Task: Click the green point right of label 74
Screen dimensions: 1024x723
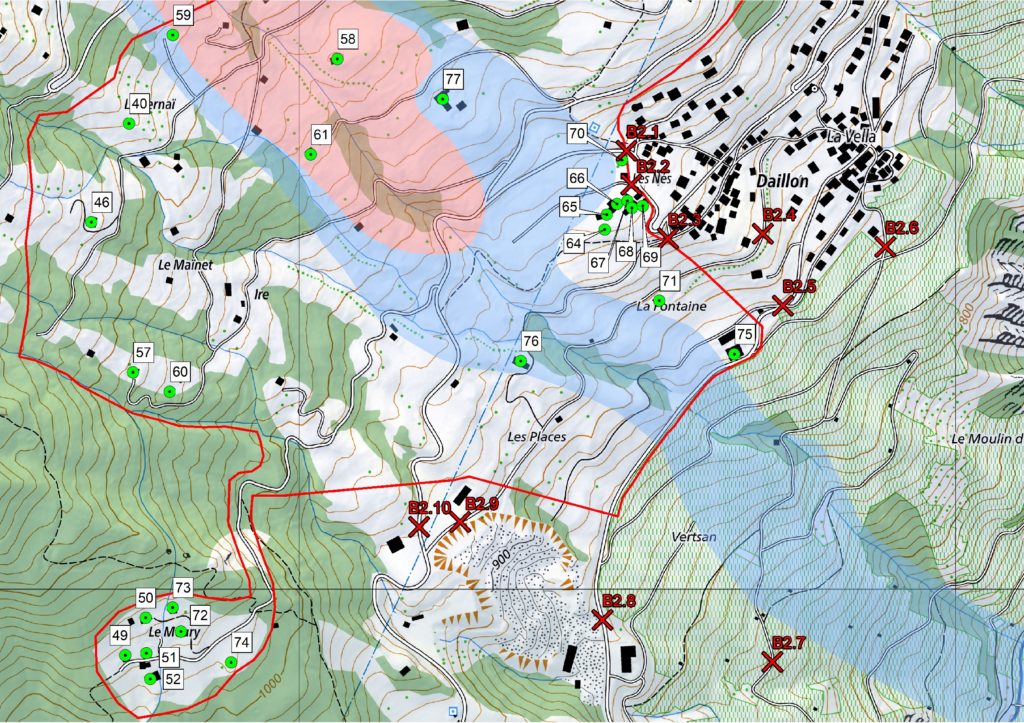Action: [231, 662]
